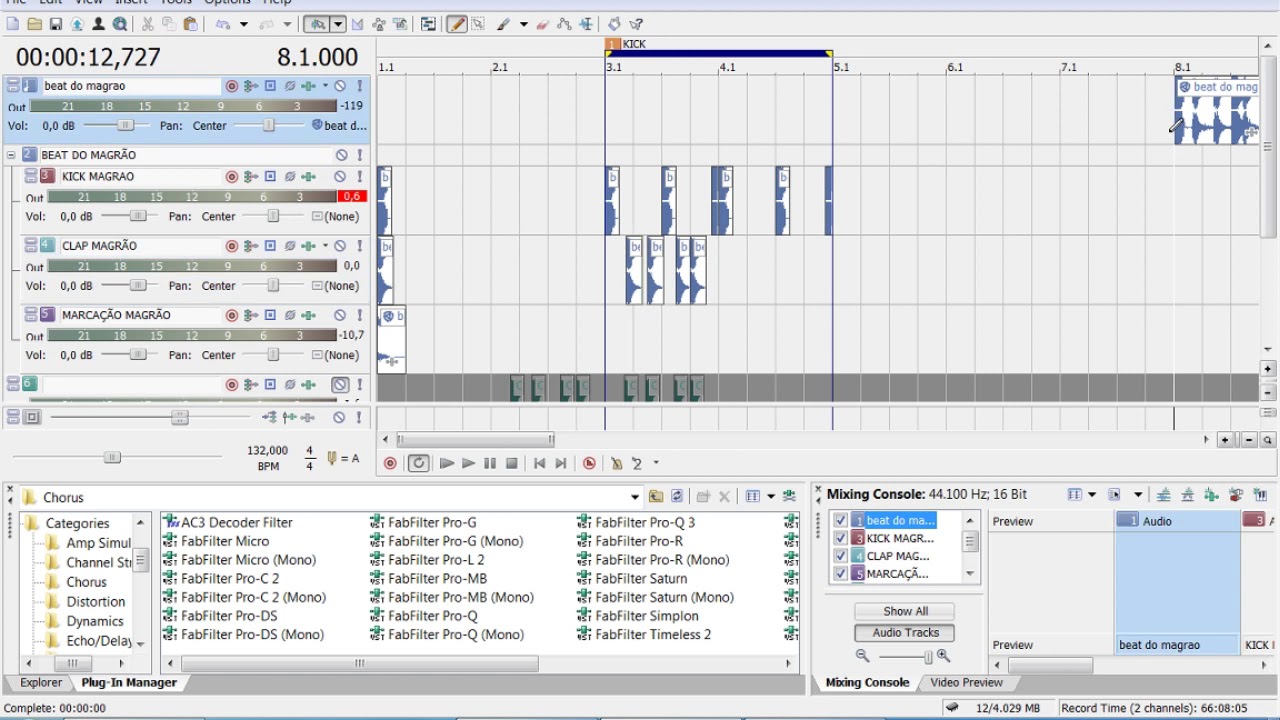Start recording from the transport bar
This screenshot has width=1280, height=720.
tap(390, 463)
